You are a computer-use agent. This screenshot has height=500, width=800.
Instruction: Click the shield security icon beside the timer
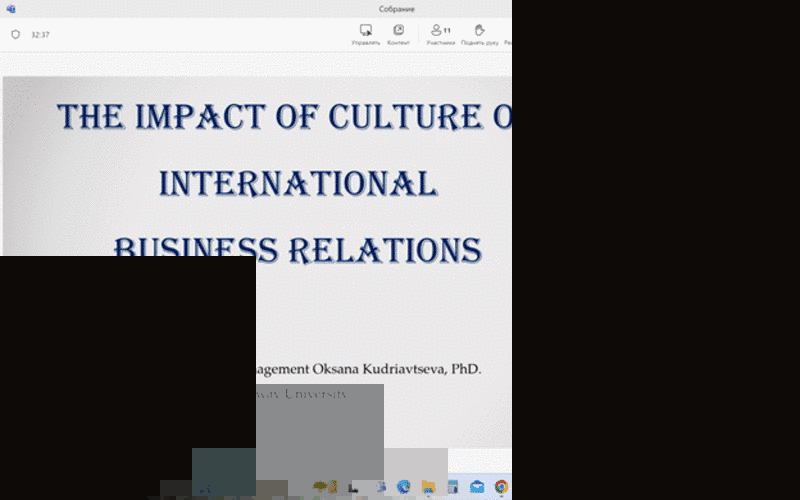15,34
